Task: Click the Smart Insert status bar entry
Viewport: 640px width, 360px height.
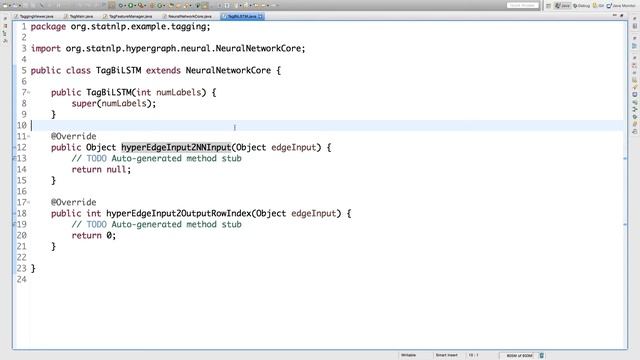Action: click(447, 355)
